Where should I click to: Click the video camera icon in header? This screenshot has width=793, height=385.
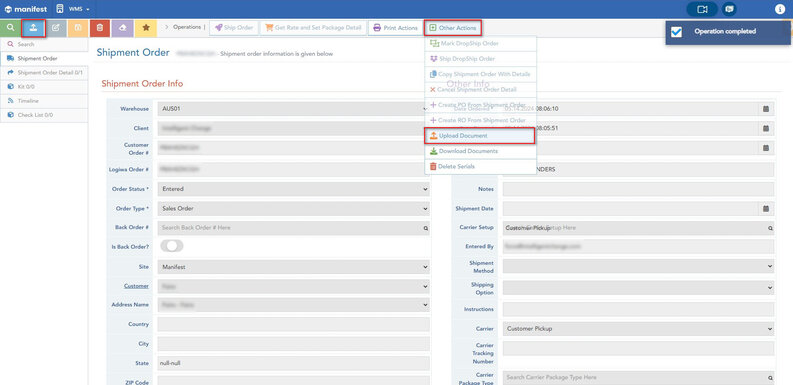tap(701, 9)
